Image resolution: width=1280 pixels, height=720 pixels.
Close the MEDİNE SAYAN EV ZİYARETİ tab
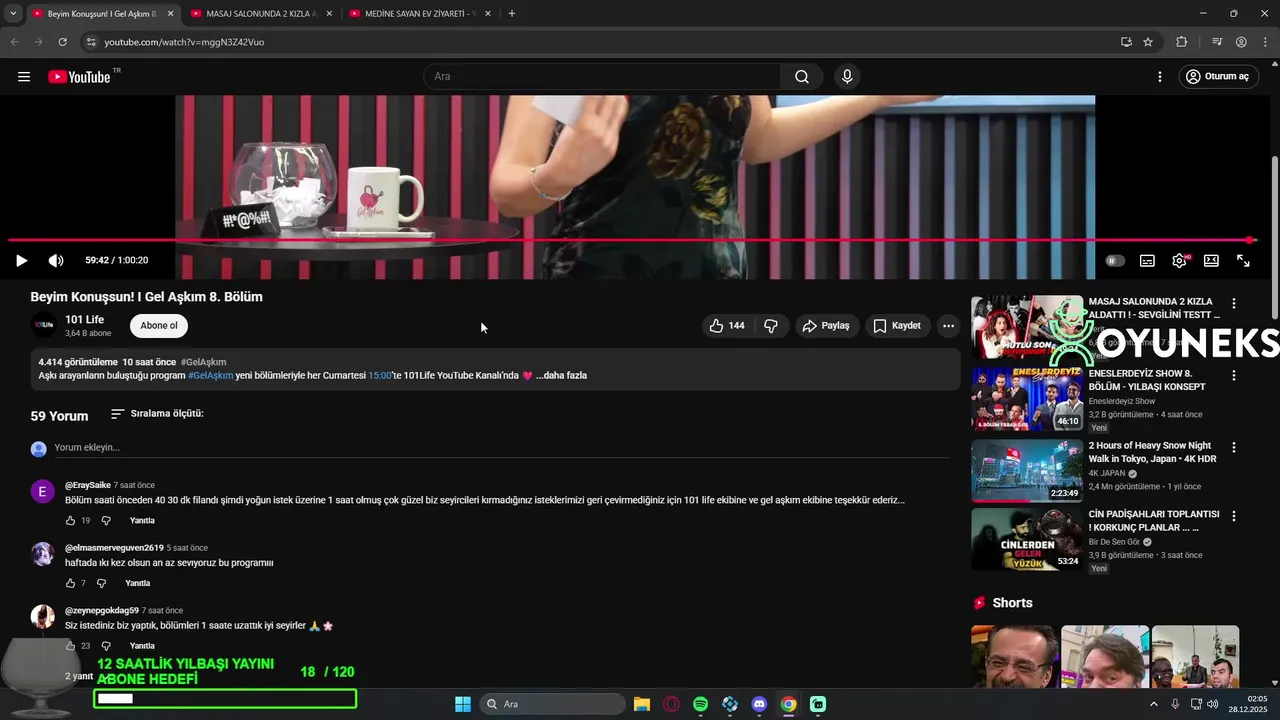[488, 14]
